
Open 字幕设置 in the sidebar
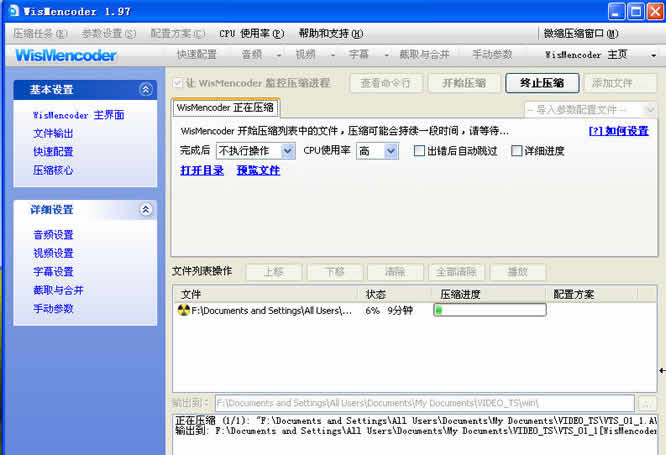click(x=53, y=271)
